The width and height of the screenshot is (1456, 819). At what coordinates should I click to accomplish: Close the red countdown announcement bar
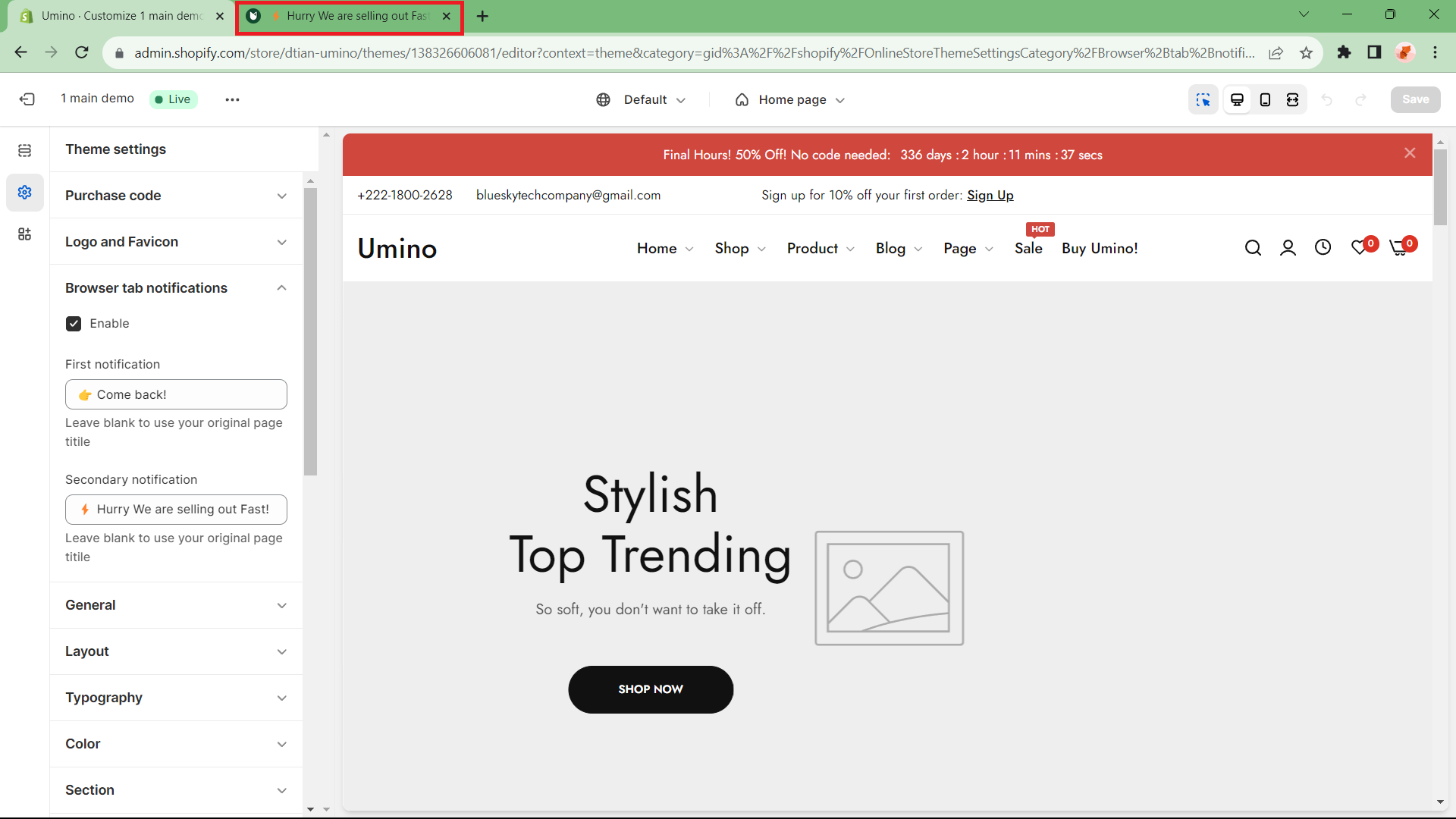pyautogui.click(x=1410, y=153)
